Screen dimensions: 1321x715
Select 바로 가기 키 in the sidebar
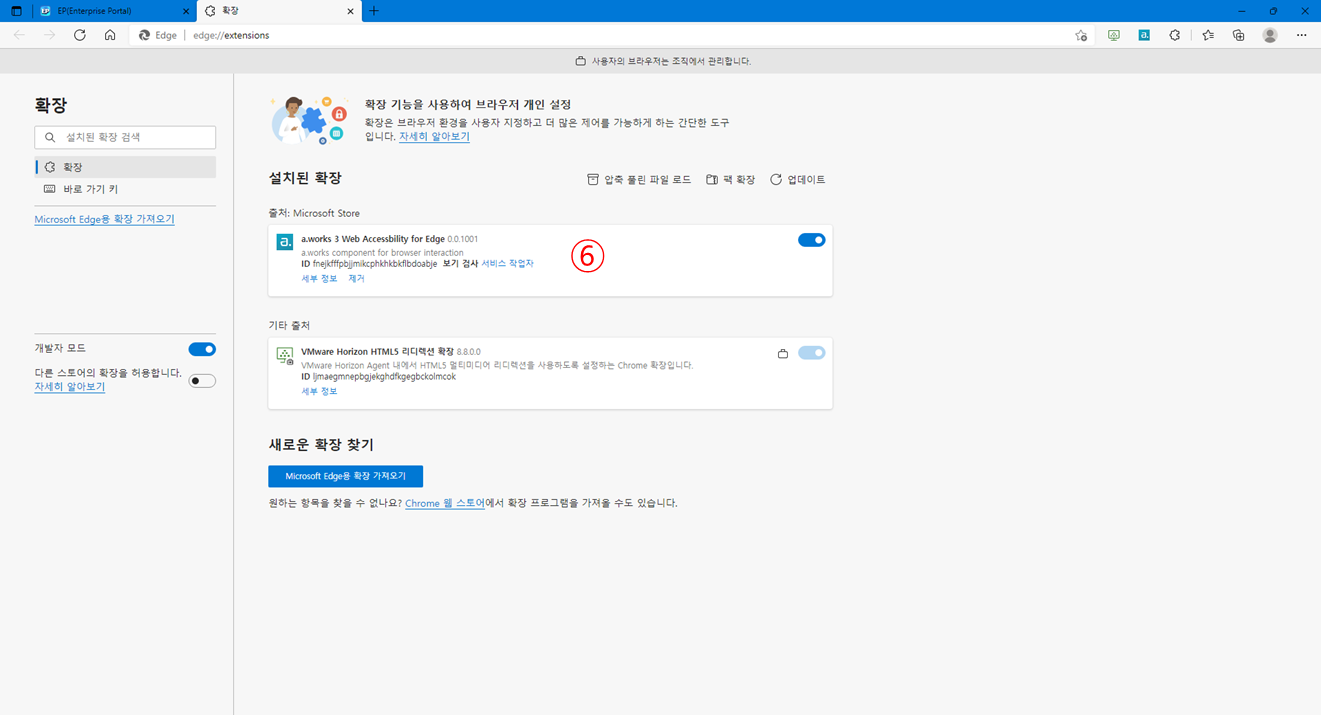(125, 189)
